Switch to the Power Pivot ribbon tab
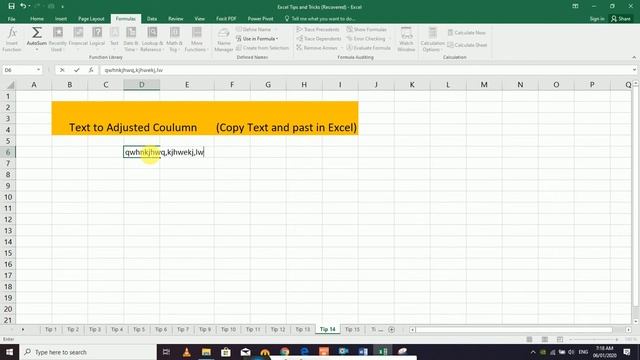 point(260,19)
